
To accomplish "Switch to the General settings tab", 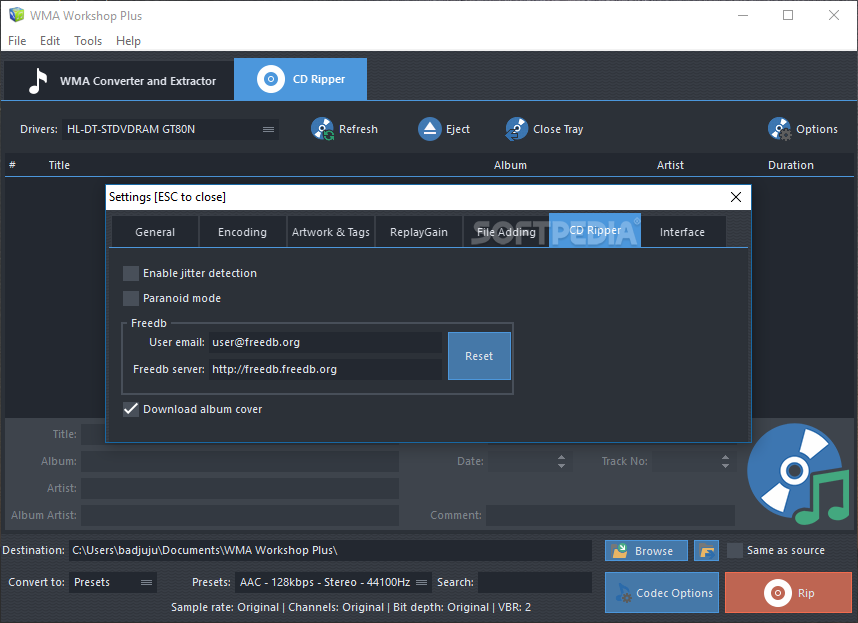I will point(155,232).
